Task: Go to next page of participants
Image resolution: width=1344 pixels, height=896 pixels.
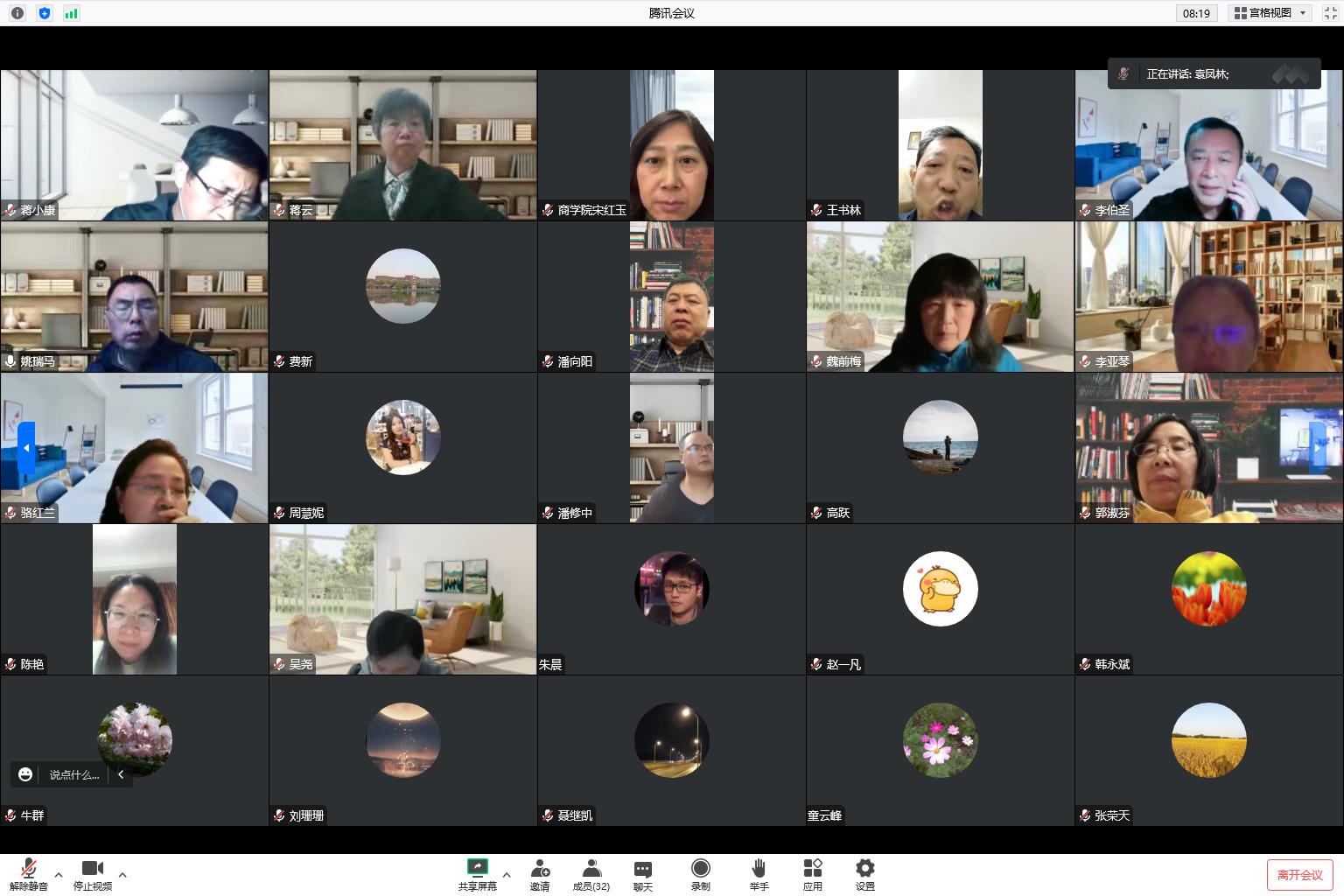Action: tap(1317, 448)
